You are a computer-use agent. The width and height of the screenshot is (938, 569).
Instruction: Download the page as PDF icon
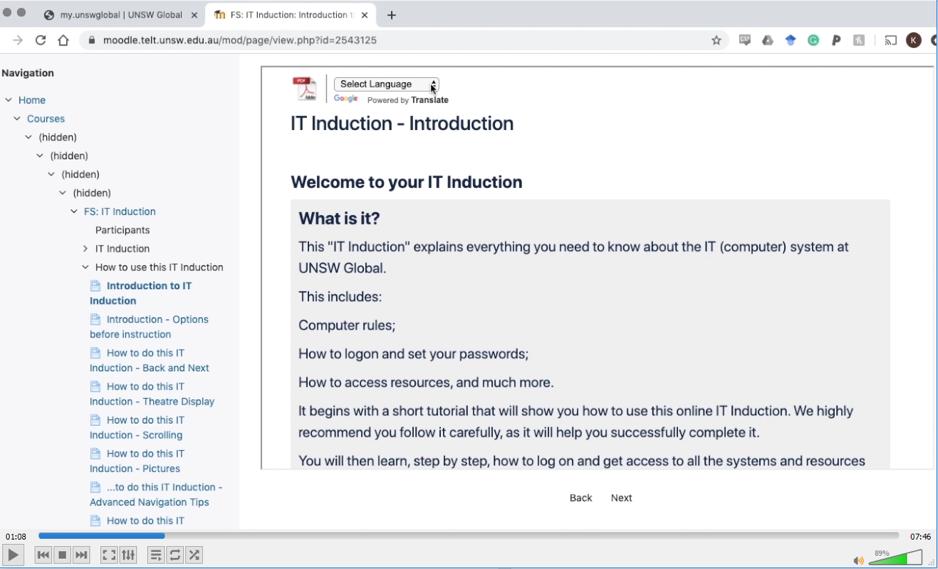[x=304, y=89]
